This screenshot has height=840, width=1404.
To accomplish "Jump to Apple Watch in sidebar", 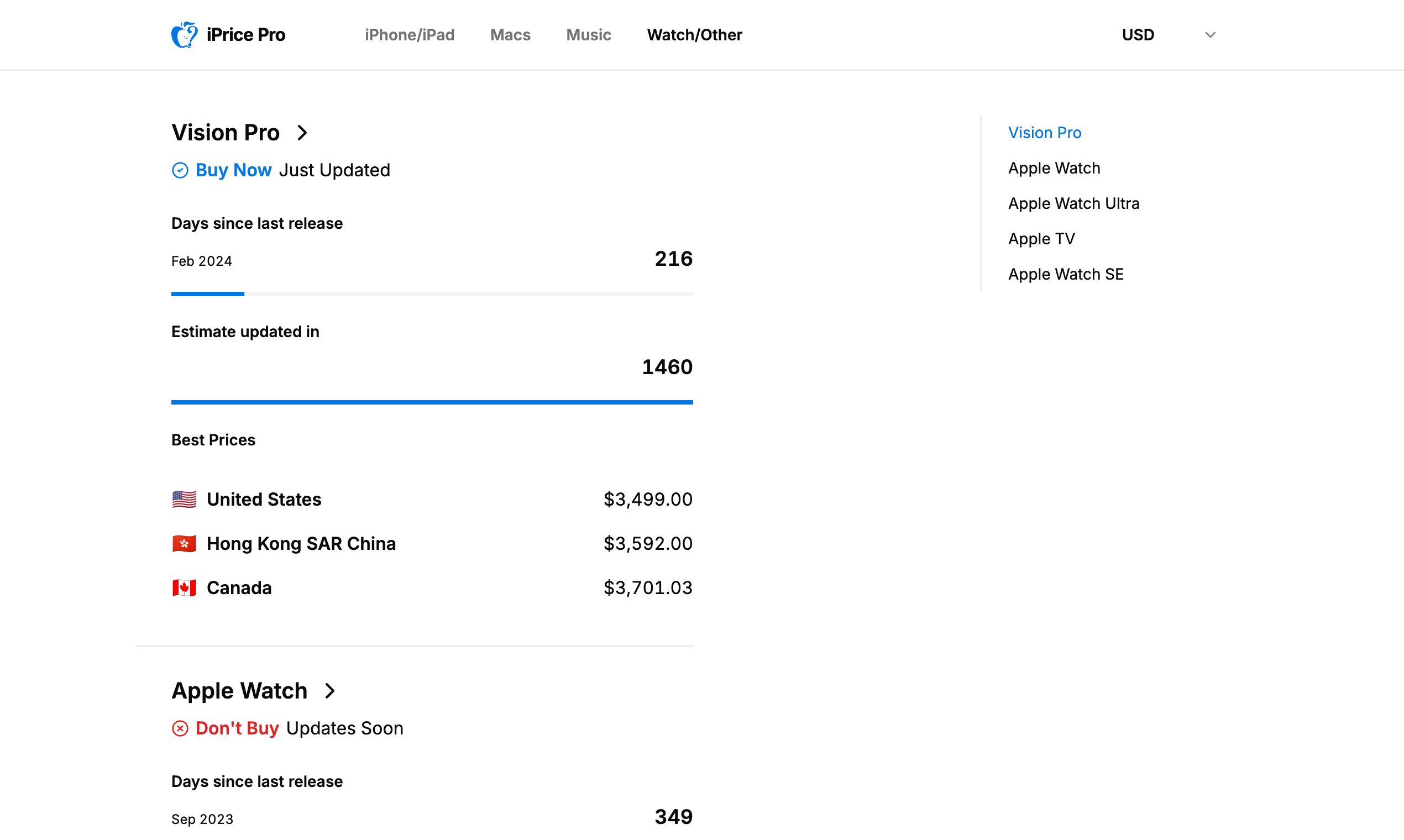I will coord(1054,168).
